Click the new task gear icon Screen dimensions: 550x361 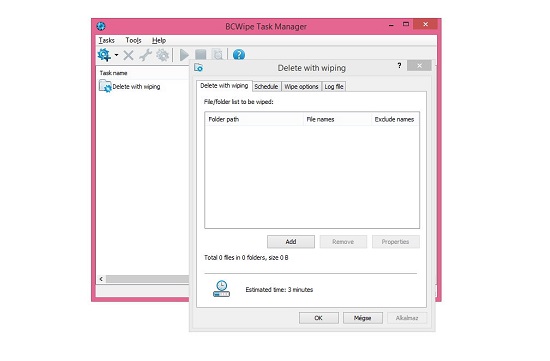pyautogui.click(x=104, y=55)
